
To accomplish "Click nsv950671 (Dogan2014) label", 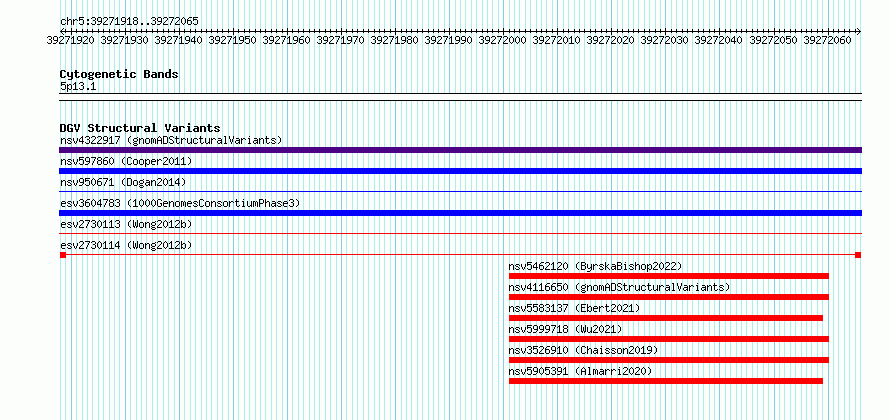I will tap(123, 182).
